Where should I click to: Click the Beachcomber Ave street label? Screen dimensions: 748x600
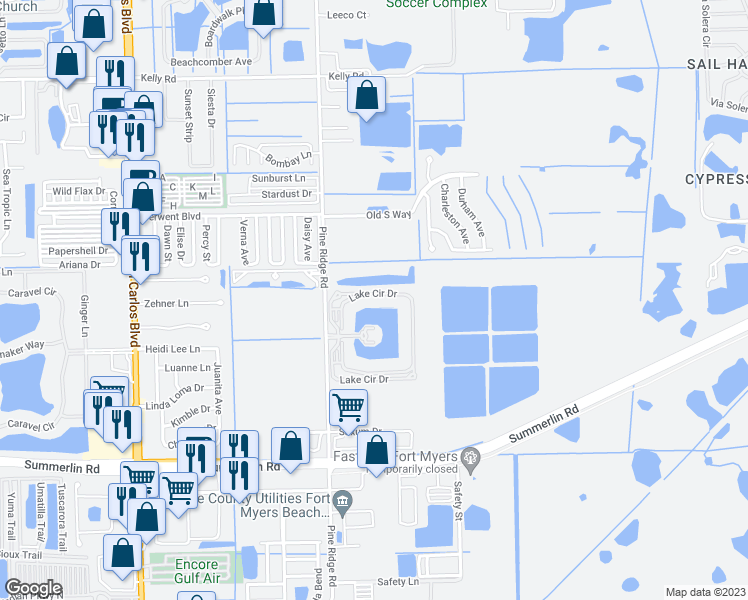click(211, 62)
